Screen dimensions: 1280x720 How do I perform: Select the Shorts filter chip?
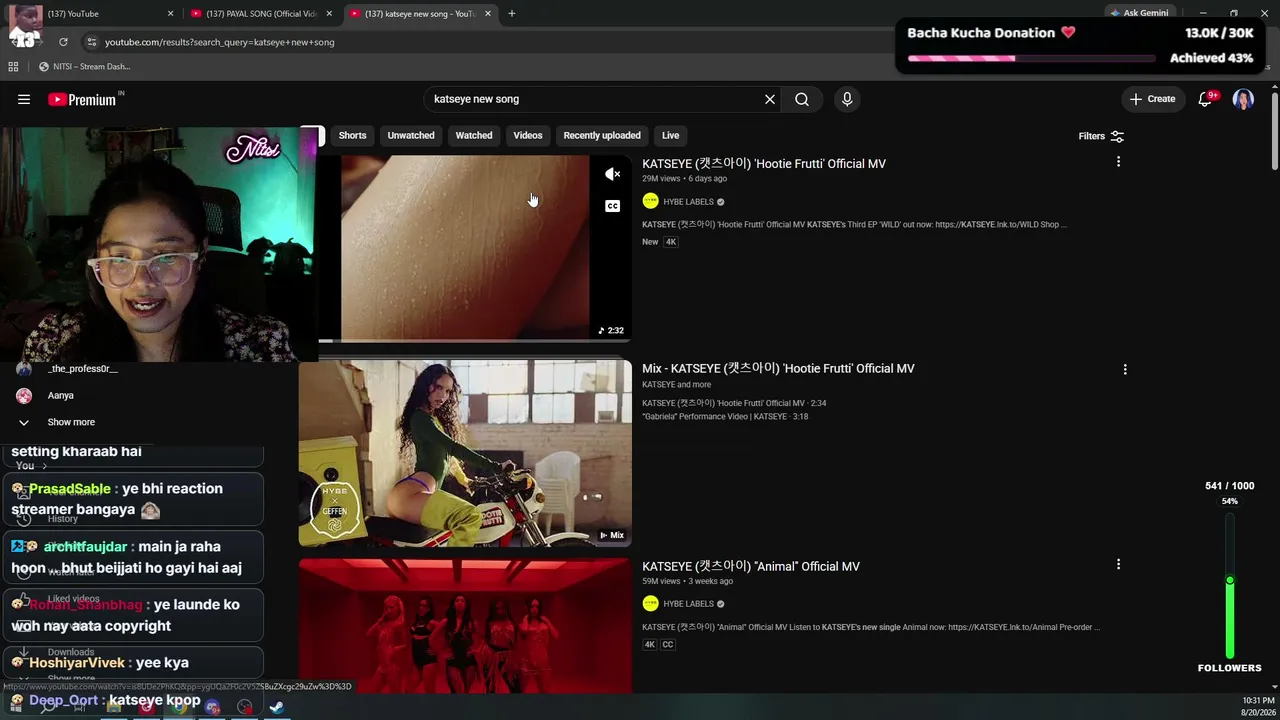click(352, 136)
